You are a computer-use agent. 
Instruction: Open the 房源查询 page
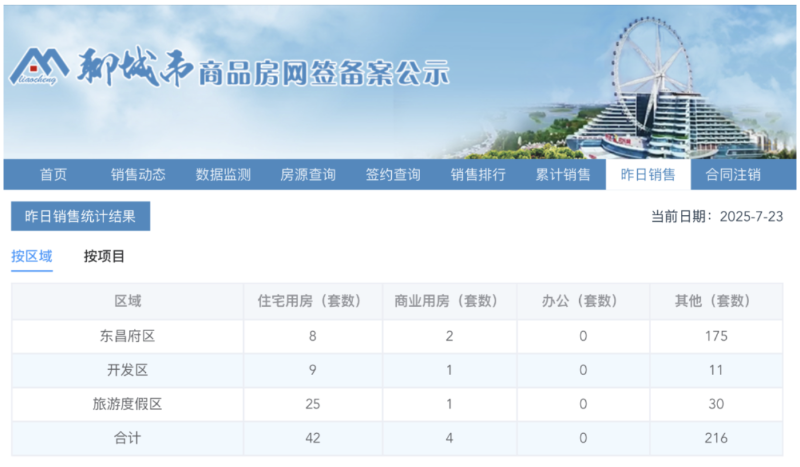pyautogui.click(x=308, y=175)
